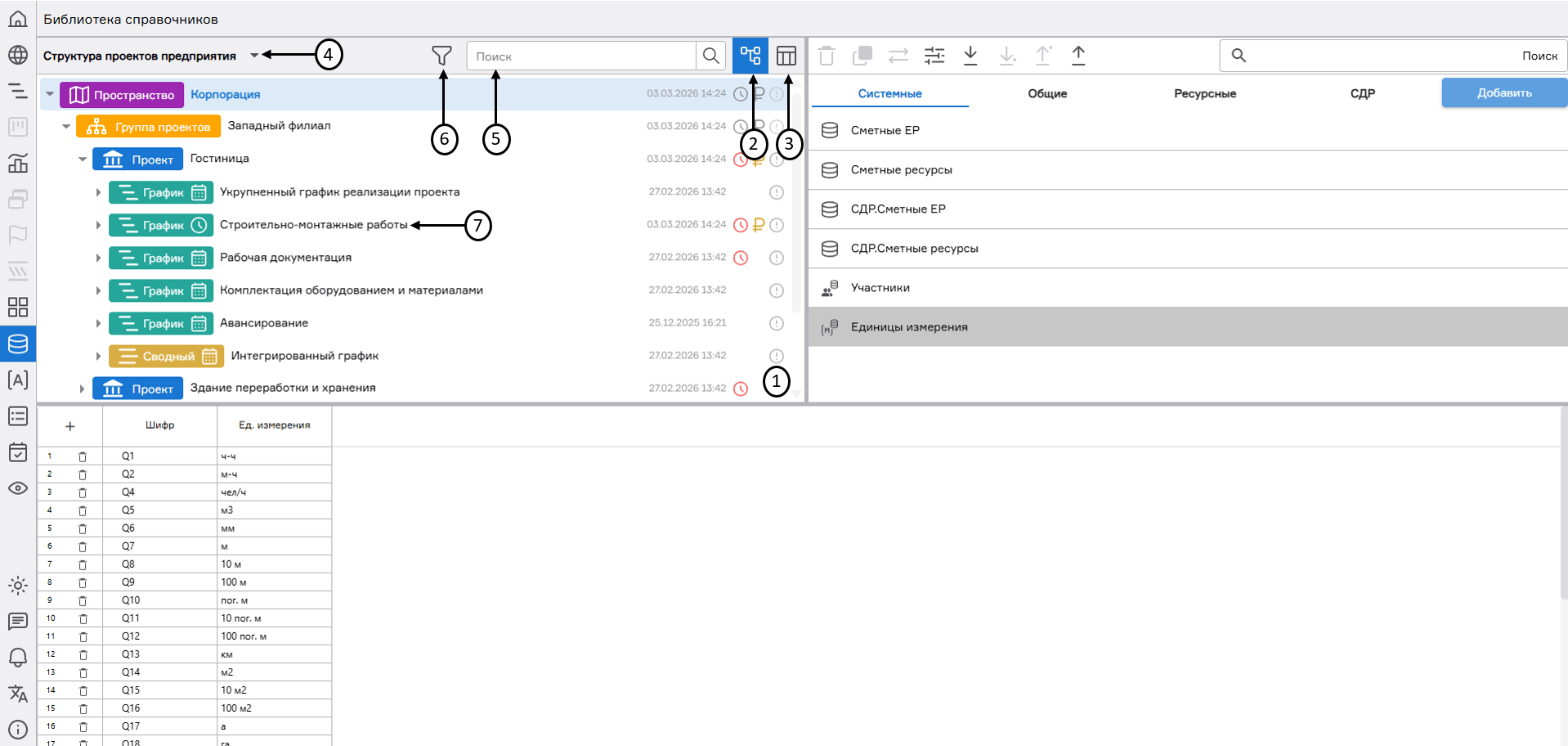Click the Поиск field in tree panel

tap(581, 56)
